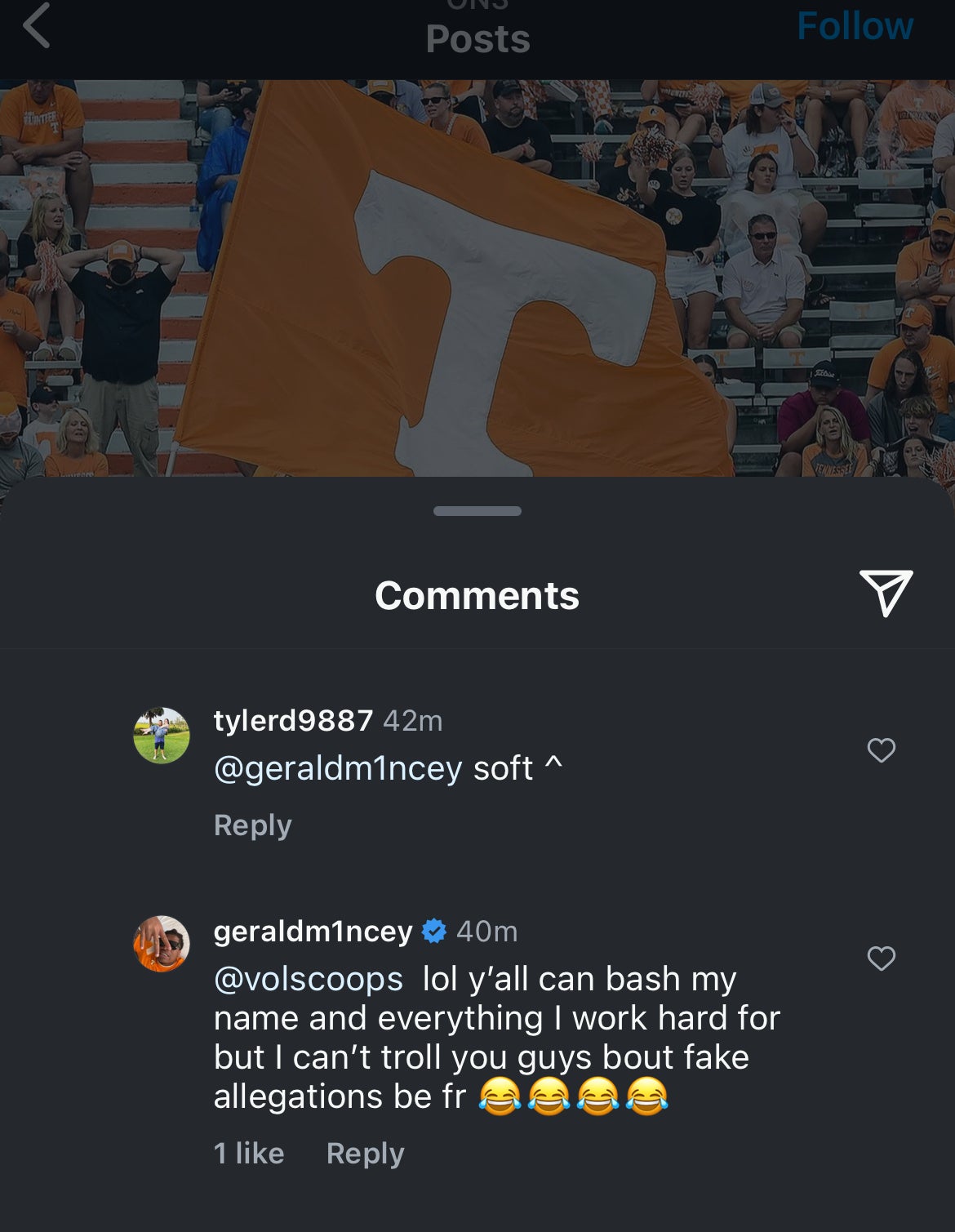Tap the Comments panel heading
Screen dimensions: 955x1232
click(477, 595)
